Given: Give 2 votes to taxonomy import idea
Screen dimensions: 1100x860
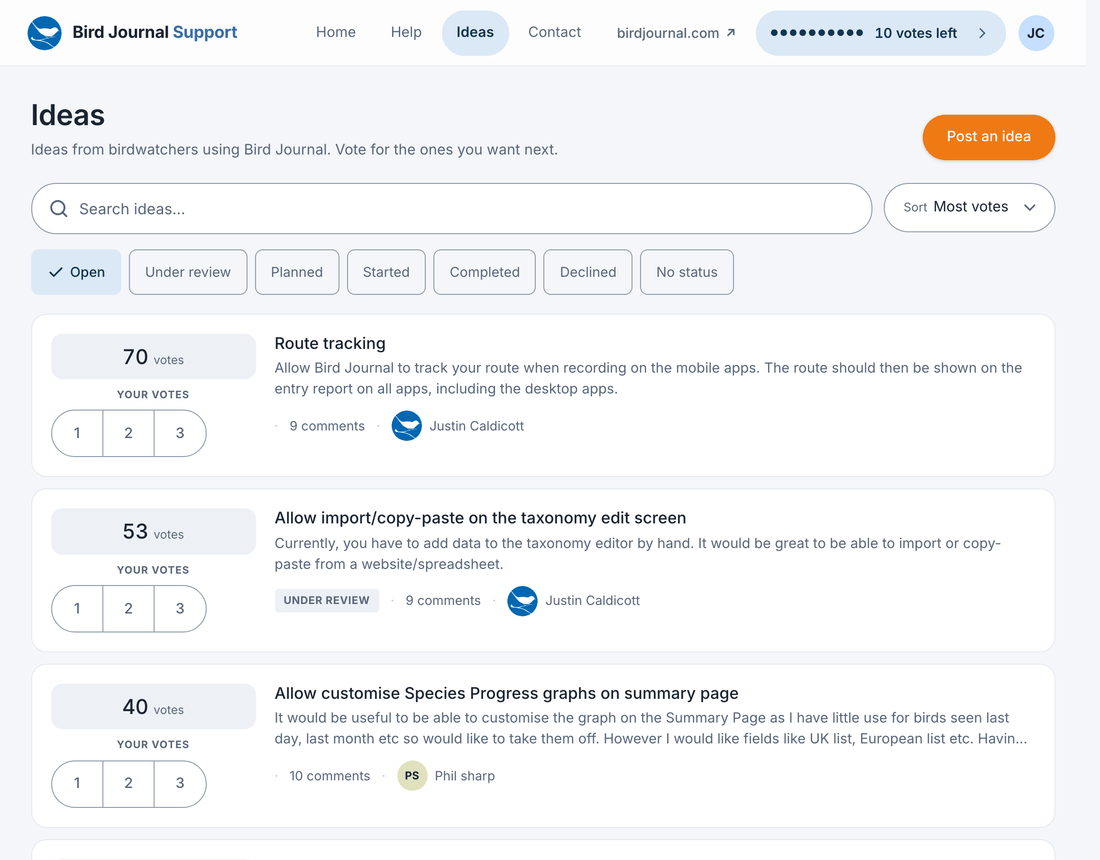Looking at the screenshot, I should pos(128,608).
